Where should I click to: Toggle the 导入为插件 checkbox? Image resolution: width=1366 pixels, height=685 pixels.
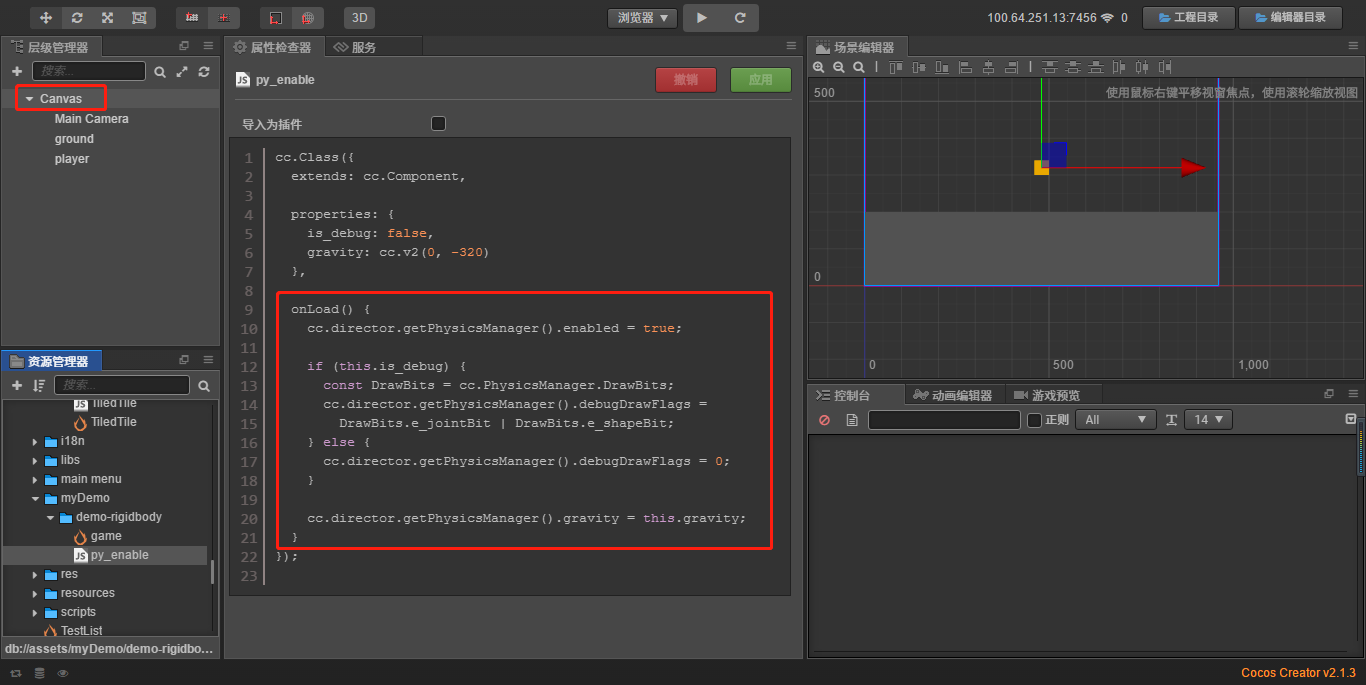click(438, 124)
